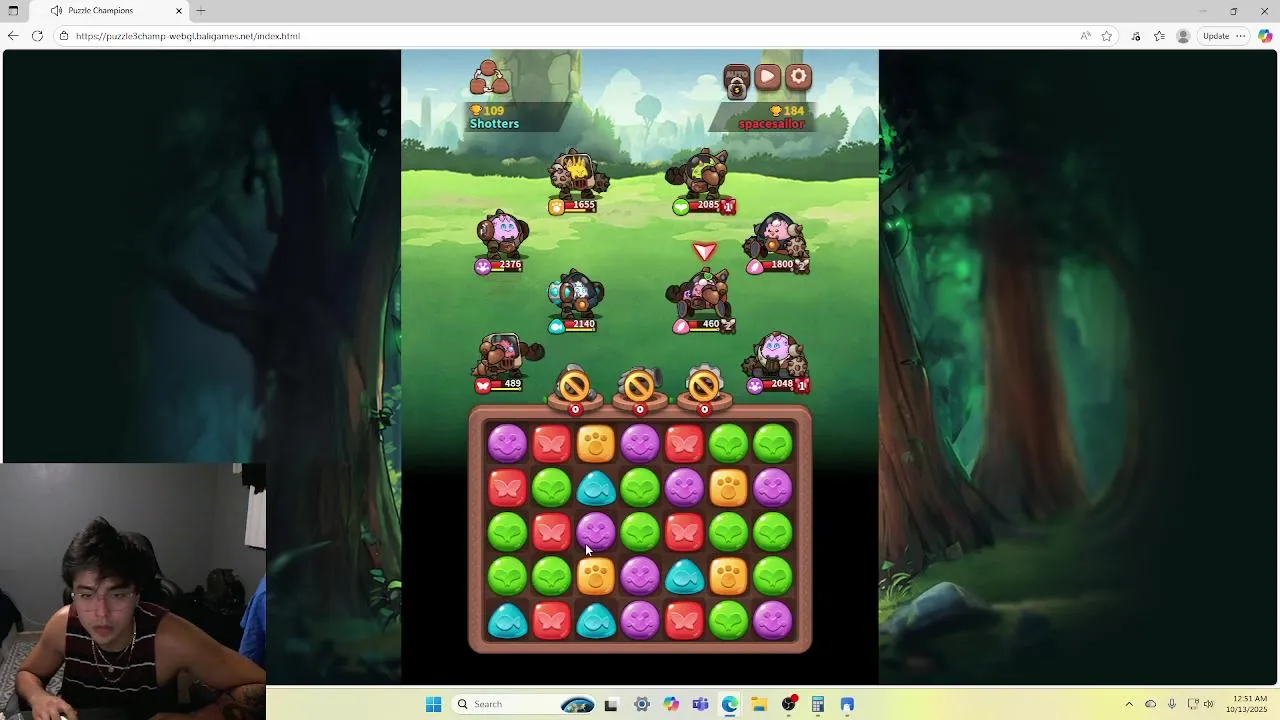The image size is (1280, 720).
Task: Open the read aloud icon in address bar
Action: (1086, 36)
